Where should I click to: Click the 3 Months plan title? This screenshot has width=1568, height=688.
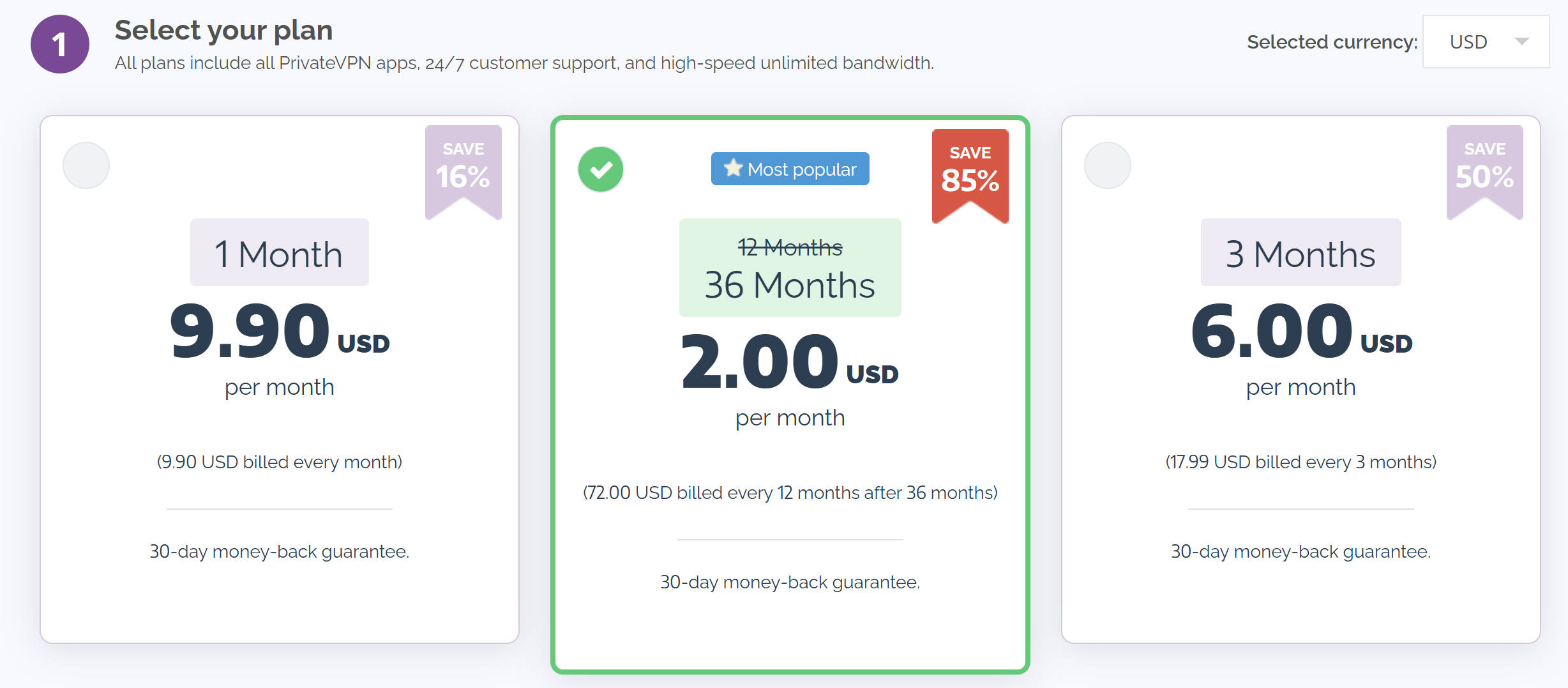(x=1301, y=253)
